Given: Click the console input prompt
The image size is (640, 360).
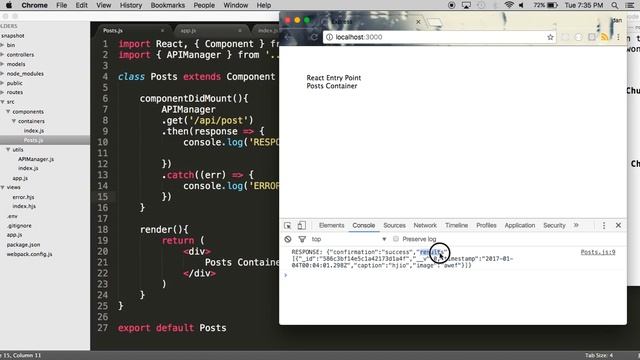Looking at the screenshot, I should coord(453,275).
